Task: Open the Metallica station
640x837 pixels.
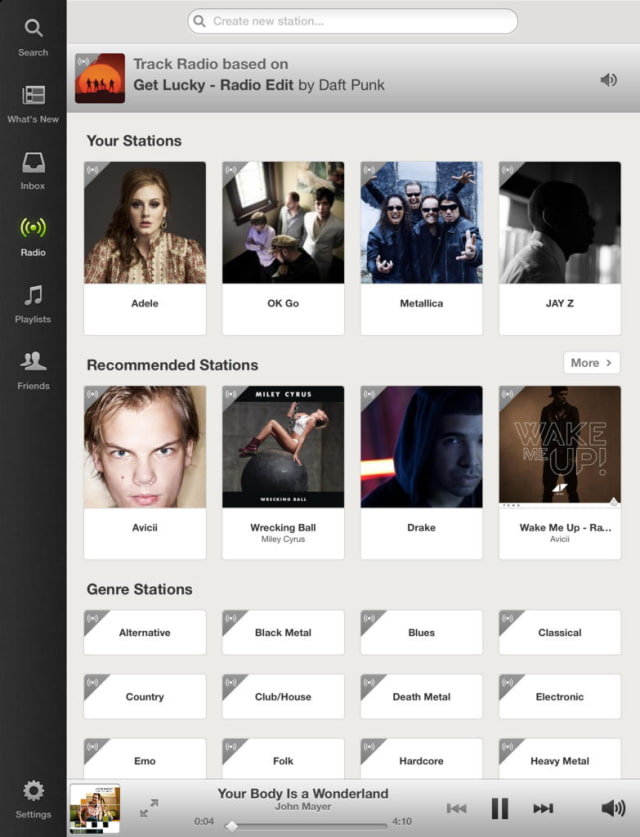Action: (421, 248)
